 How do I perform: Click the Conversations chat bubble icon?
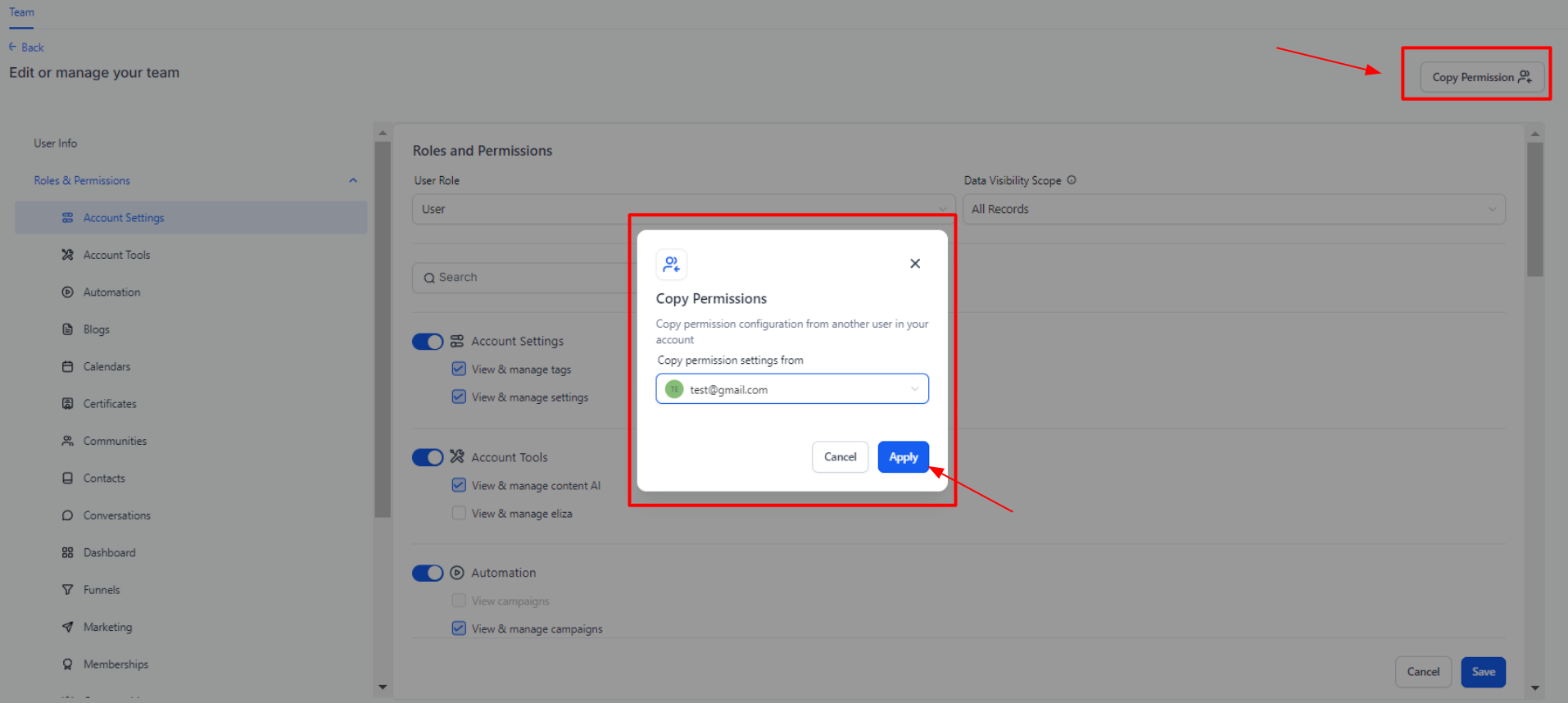point(67,515)
